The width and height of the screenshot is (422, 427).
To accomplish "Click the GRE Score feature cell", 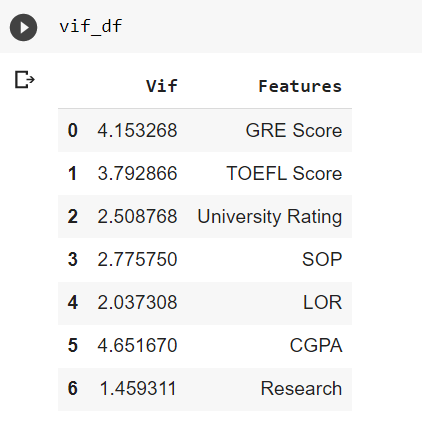I will pos(294,130).
